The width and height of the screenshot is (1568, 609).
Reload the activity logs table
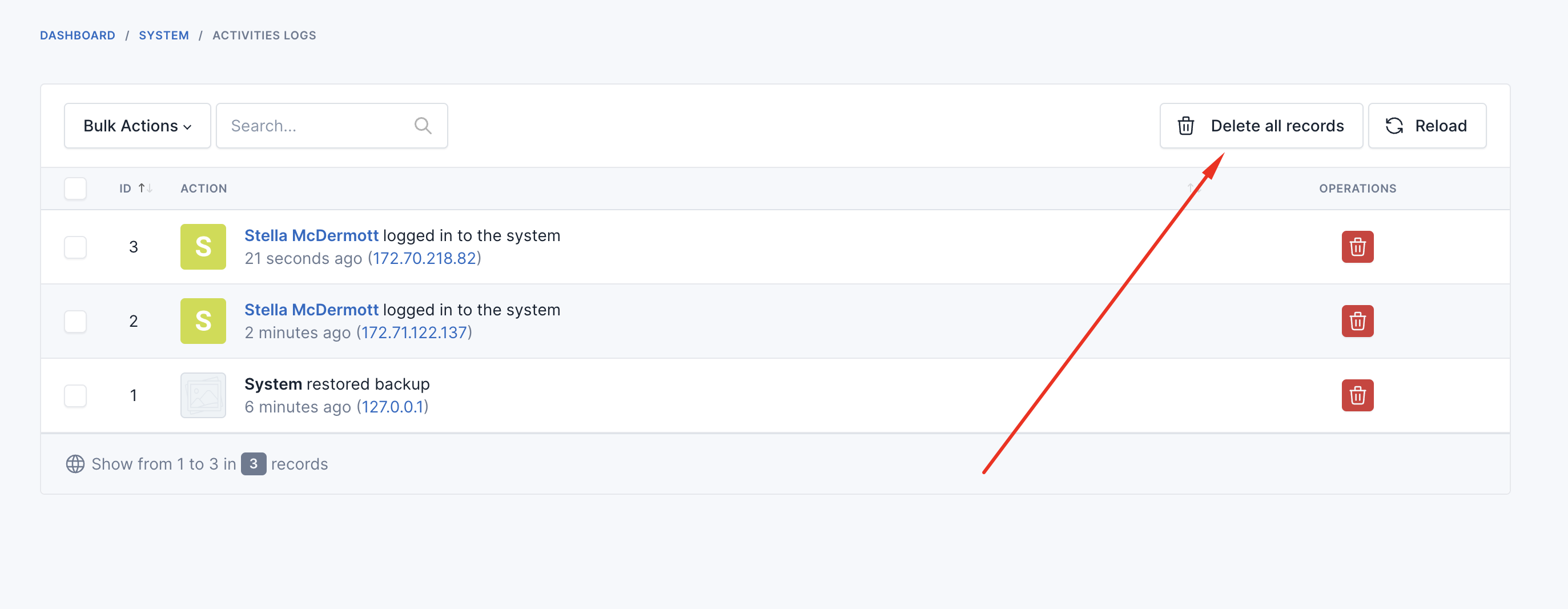click(1427, 126)
